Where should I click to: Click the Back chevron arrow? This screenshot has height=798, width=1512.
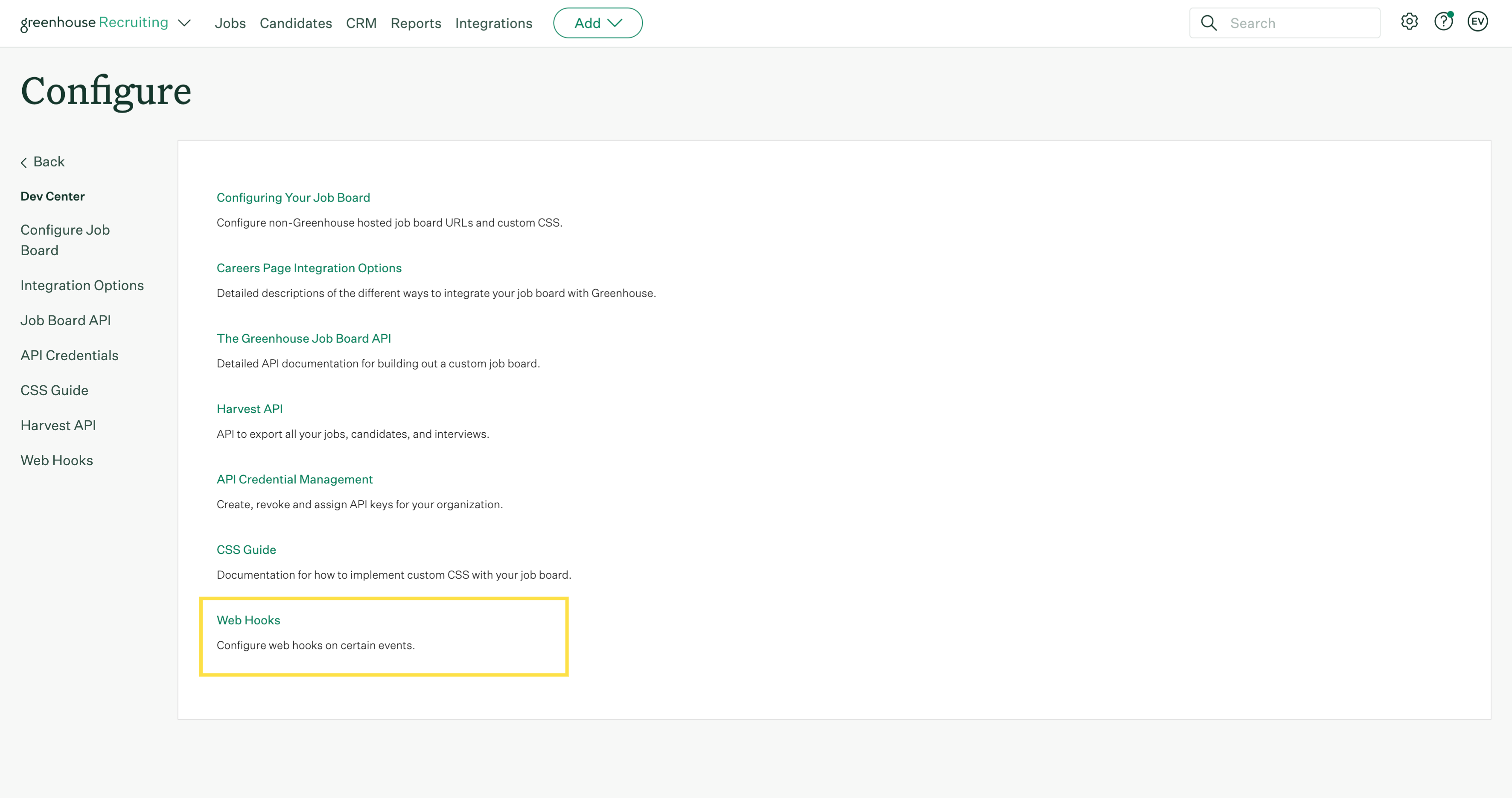point(24,163)
